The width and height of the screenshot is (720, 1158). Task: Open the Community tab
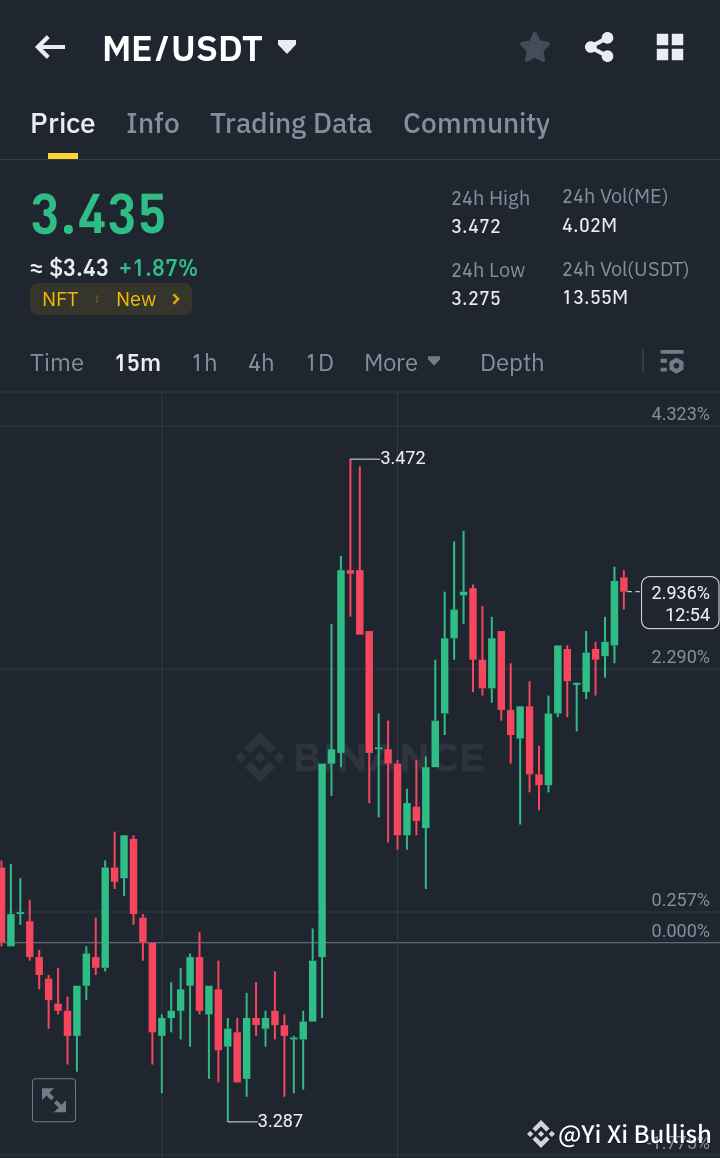pos(476,123)
